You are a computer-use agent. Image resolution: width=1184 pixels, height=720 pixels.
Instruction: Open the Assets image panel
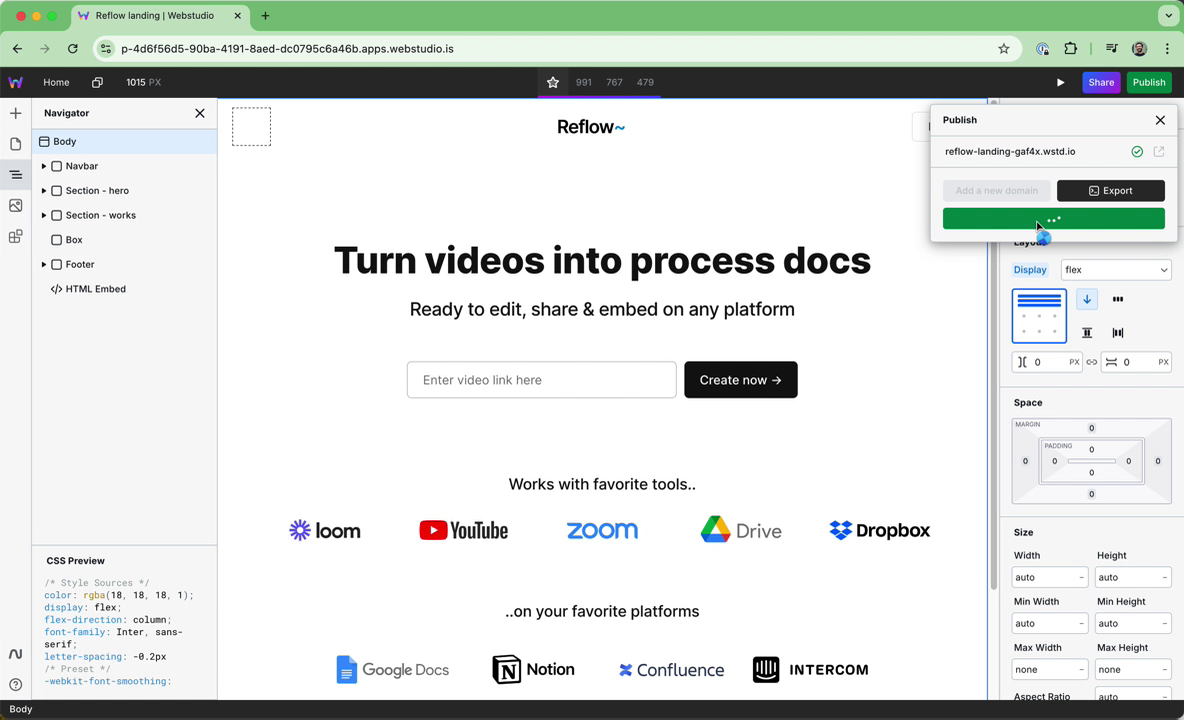pos(15,205)
